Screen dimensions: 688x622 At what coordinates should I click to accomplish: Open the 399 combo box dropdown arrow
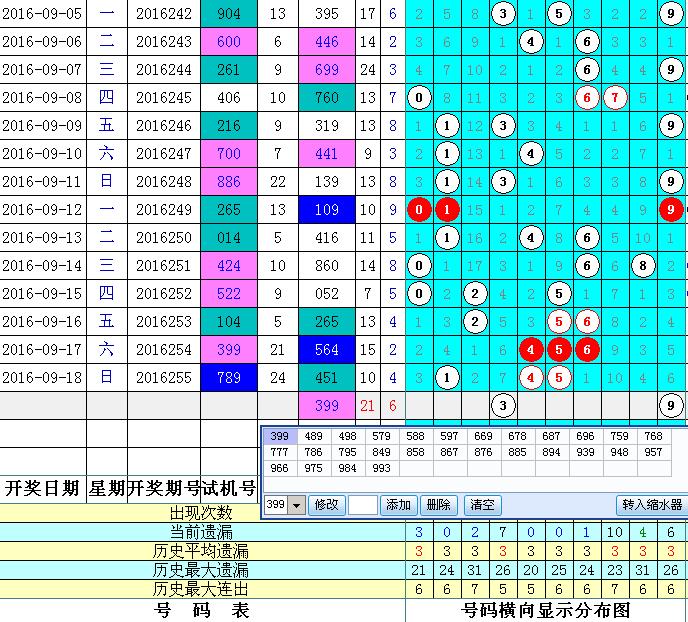pyautogui.click(x=297, y=506)
